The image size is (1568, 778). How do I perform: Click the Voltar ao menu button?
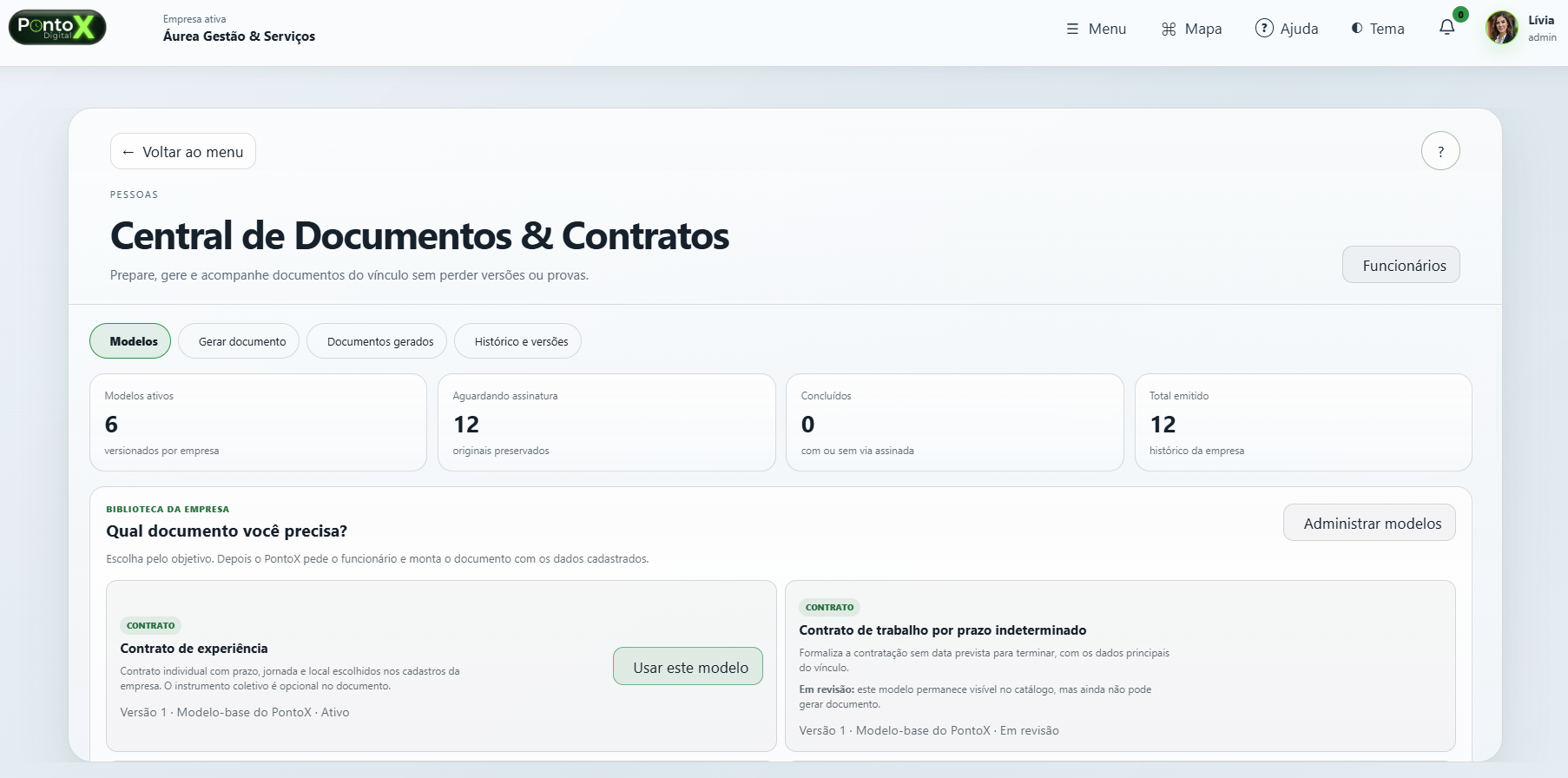point(183,151)
